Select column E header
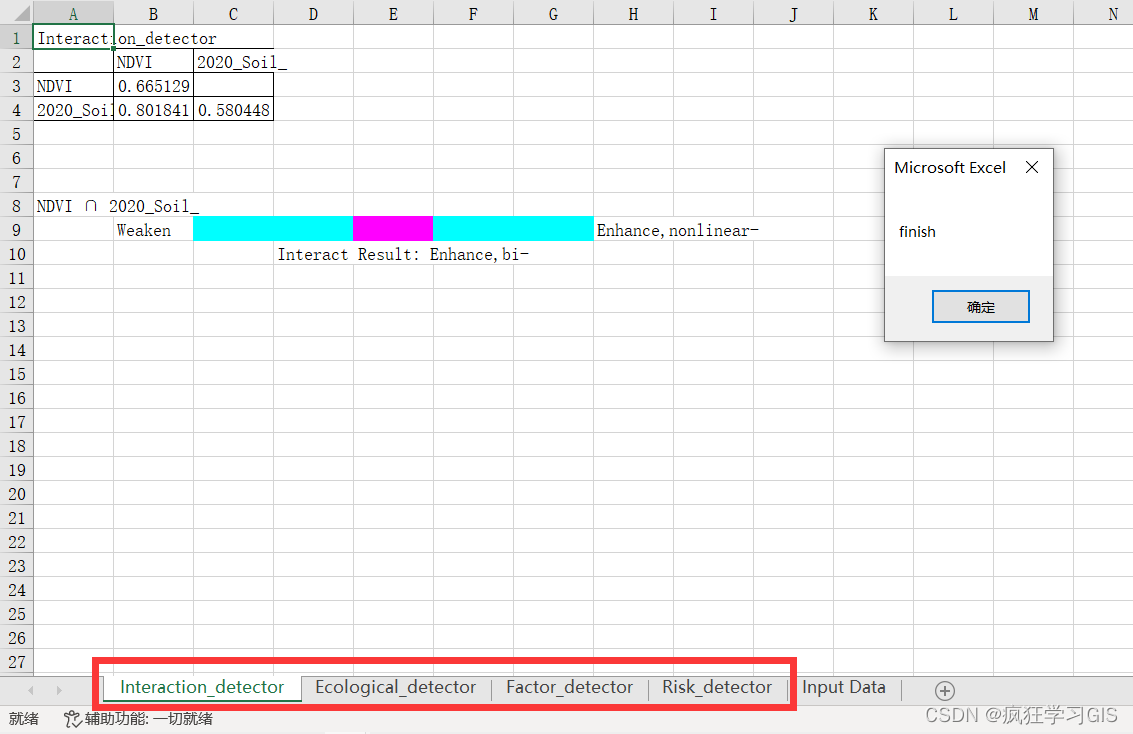Image resolution: width=1133 pixels, height=734 pixels. tap(393, 14)
